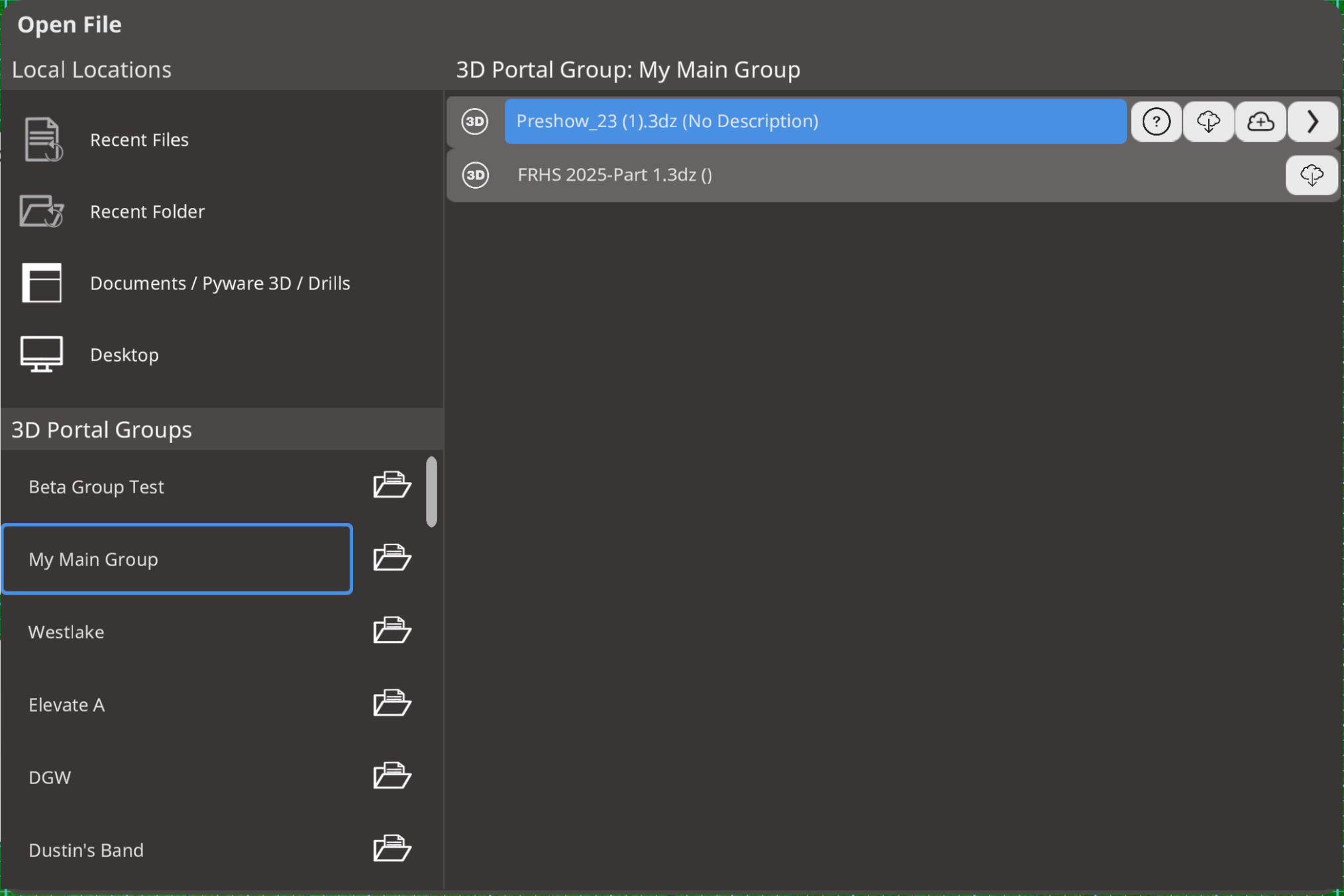This screenshot has height=896, width=1344.
Task: Select Recent Folder location
Action: (x=147, y=211)
